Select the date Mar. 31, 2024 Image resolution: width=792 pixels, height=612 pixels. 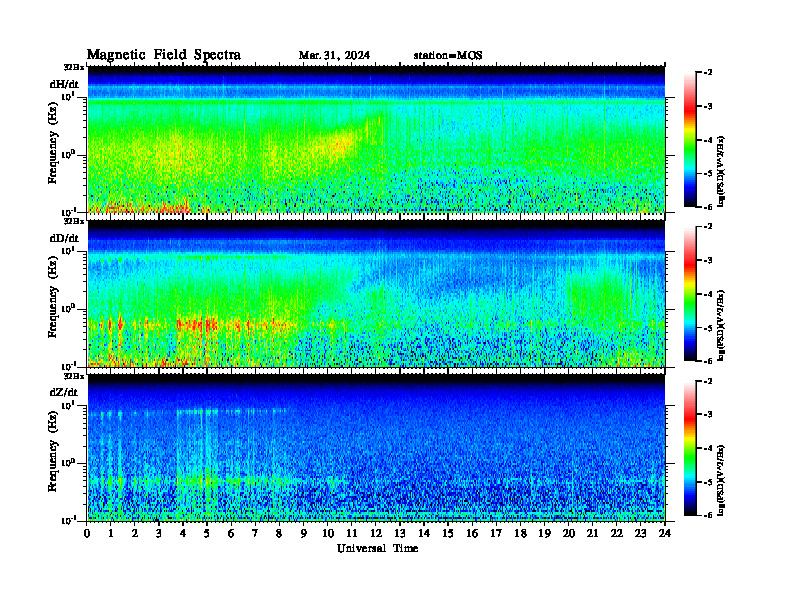pyautogui.click(x=334, y=56)
